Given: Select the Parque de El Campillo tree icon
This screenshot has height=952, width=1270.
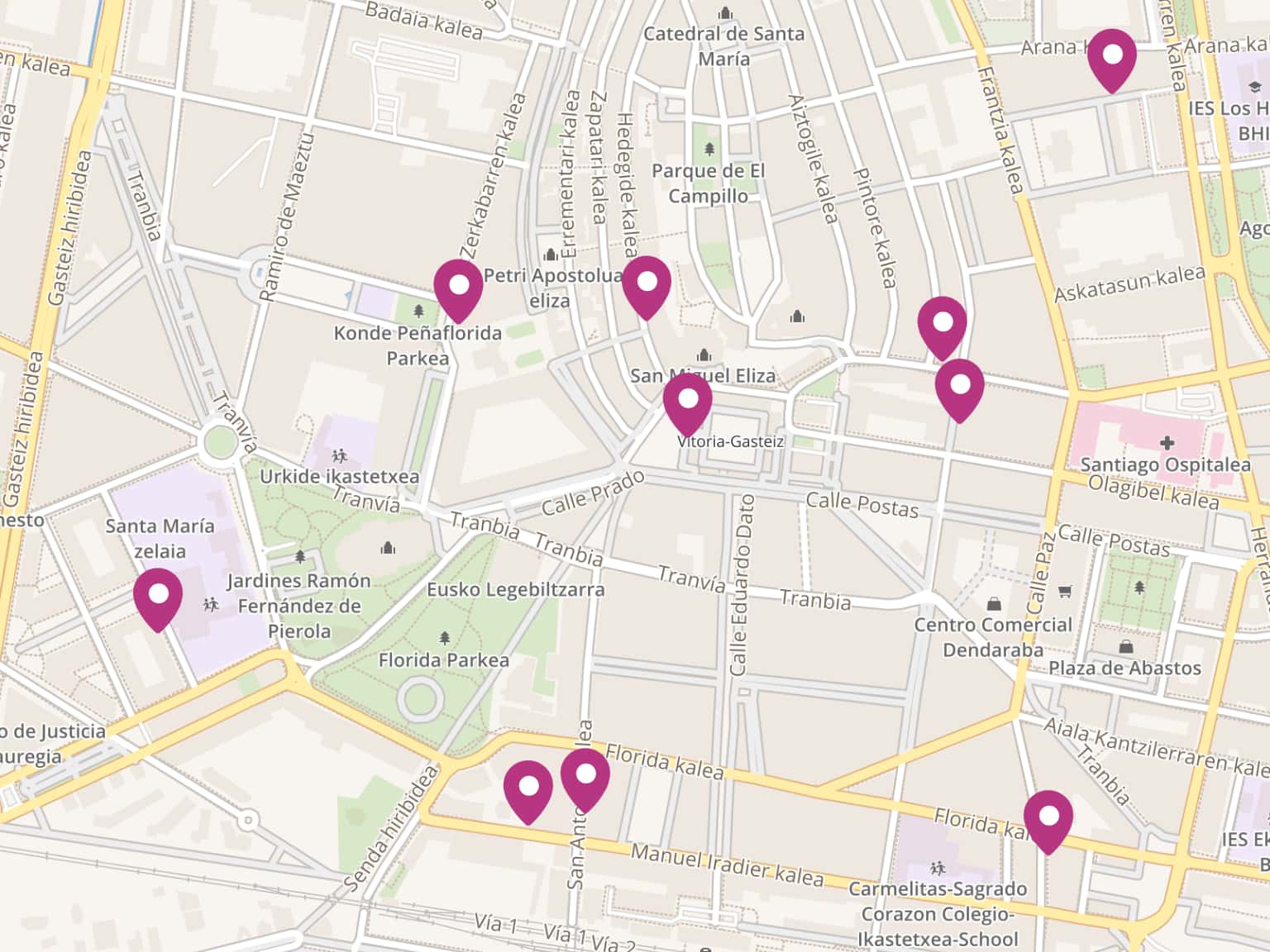Looking at the screenshot, I should [x=709, y=149].
